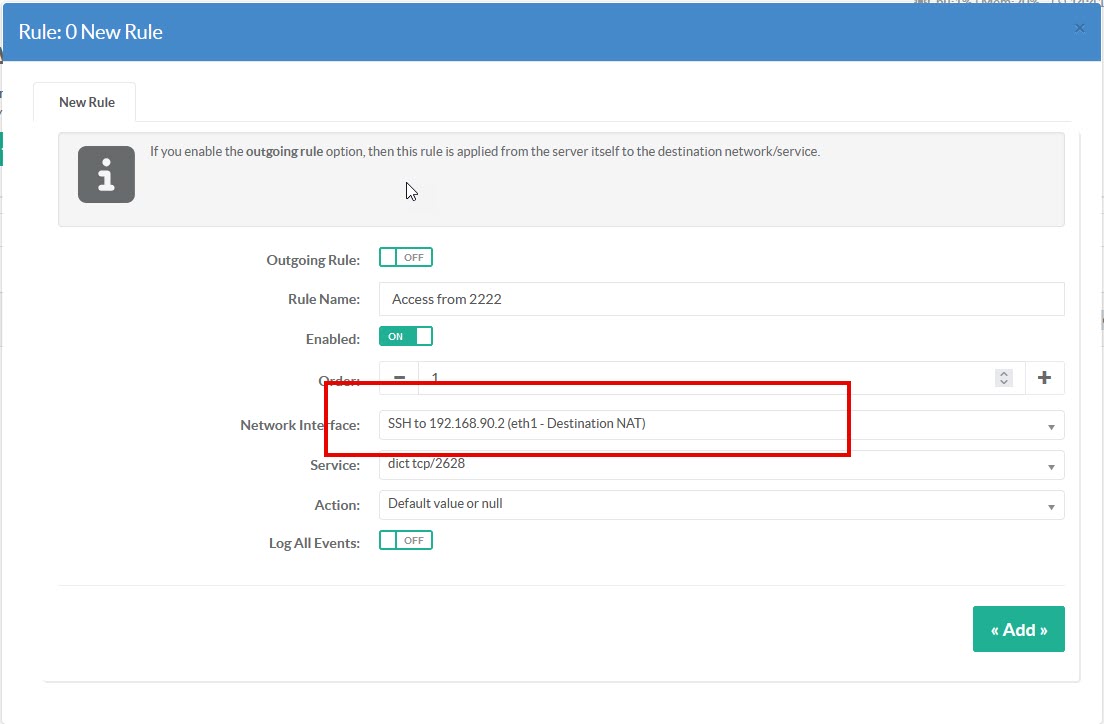This screenshot has height=724, width=1104.
Task: Click the Network Interface dropdown arrow
Action: point(1051,427)
